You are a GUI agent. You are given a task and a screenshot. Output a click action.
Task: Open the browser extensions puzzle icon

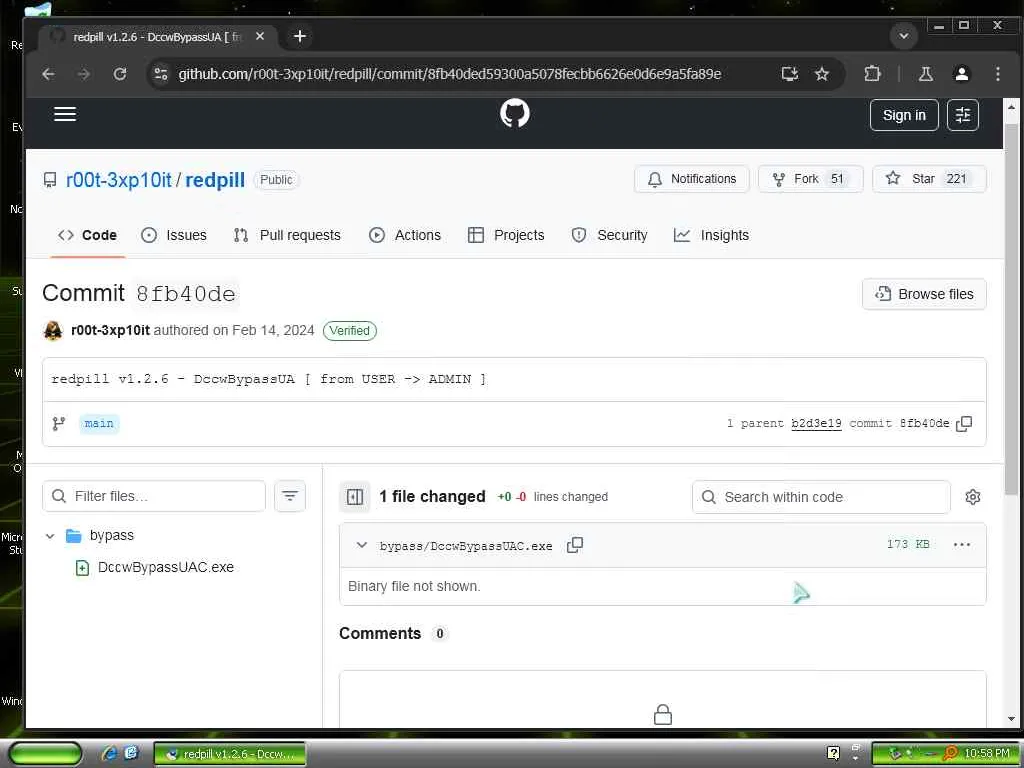click(872, 74)
